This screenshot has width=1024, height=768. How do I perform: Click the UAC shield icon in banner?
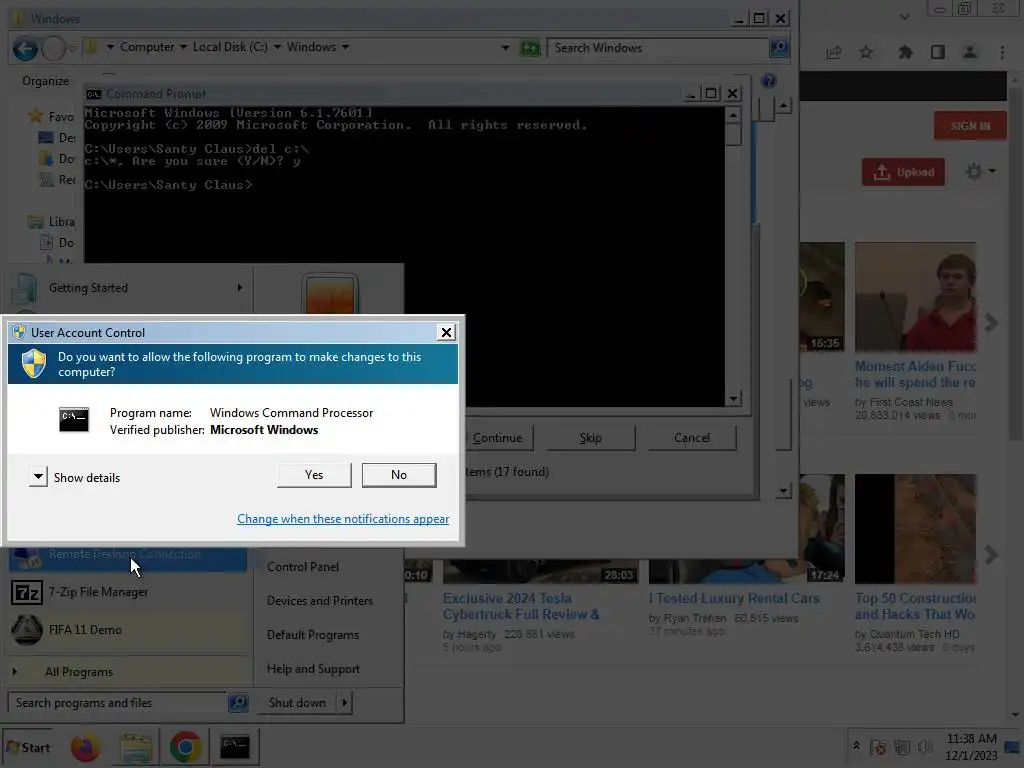coord(34,364)
